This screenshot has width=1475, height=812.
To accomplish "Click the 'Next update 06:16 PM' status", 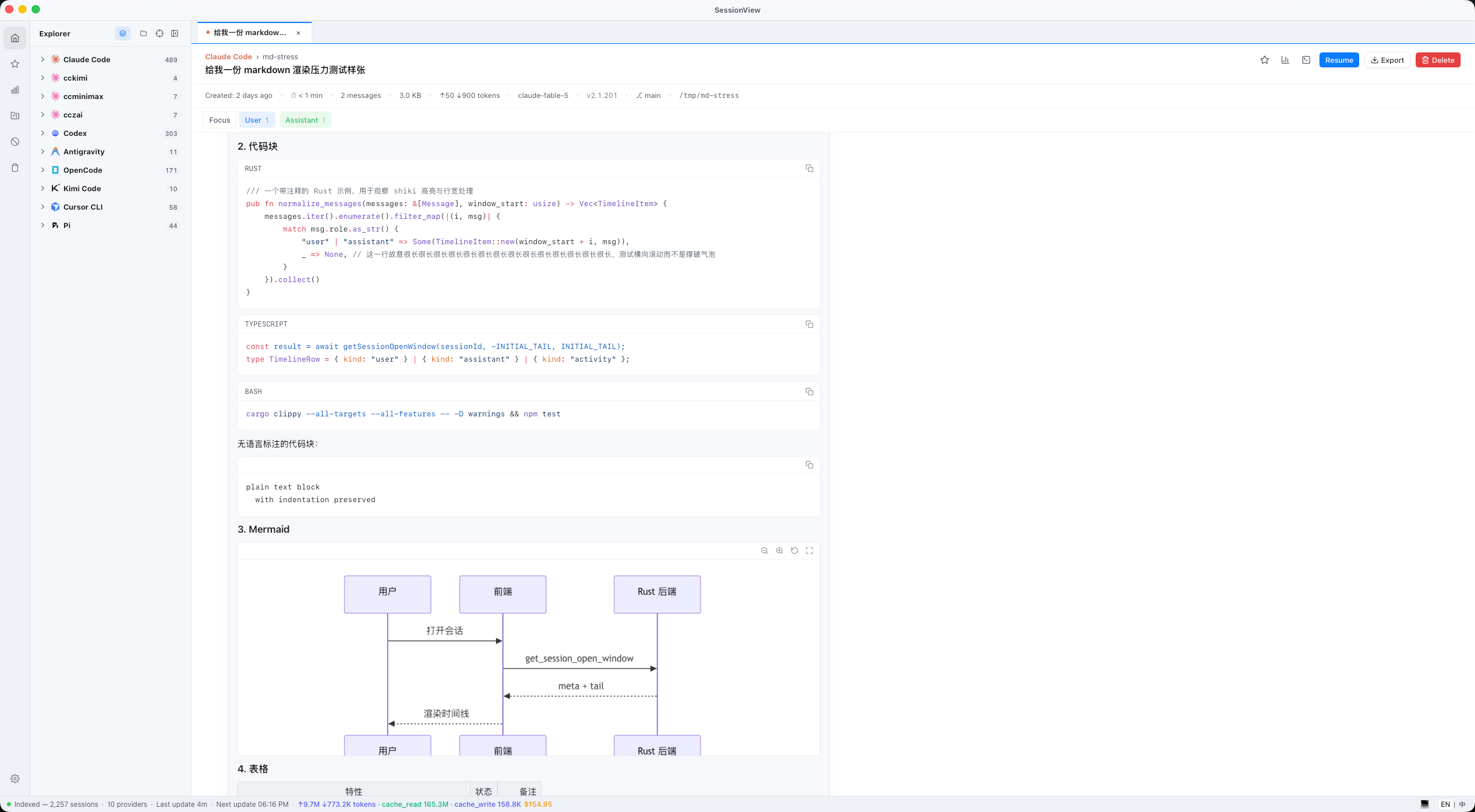I will pyautogui.click(x=252, y=805).
